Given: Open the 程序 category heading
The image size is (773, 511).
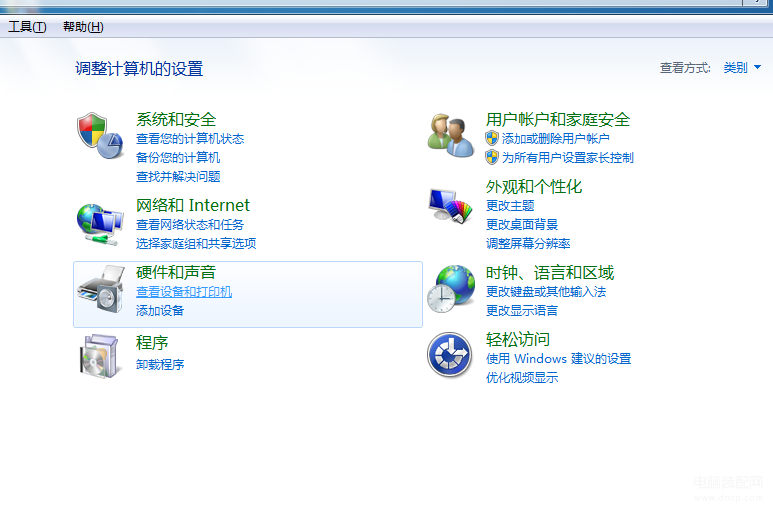Looking at the screenshot, I should (152, 342).
